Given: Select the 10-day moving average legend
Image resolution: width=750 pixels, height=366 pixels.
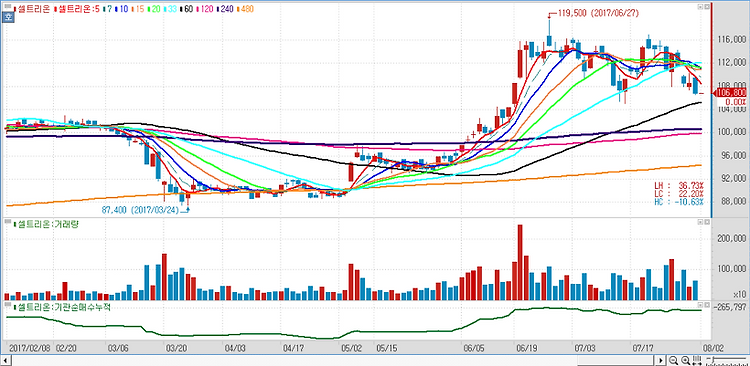Looking at the screenshot, I should point(121,9).
